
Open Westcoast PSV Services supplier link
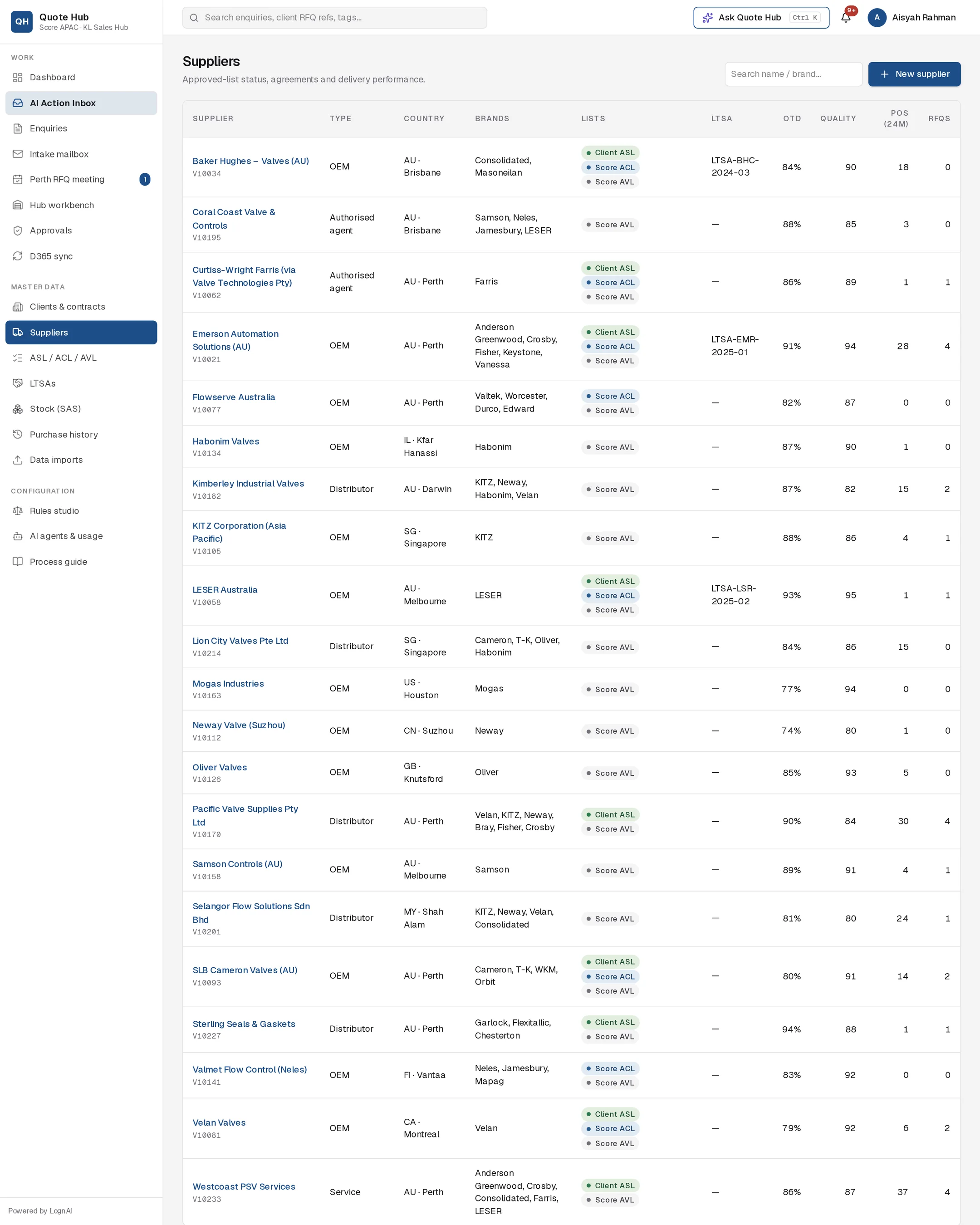click(244, 1186)
